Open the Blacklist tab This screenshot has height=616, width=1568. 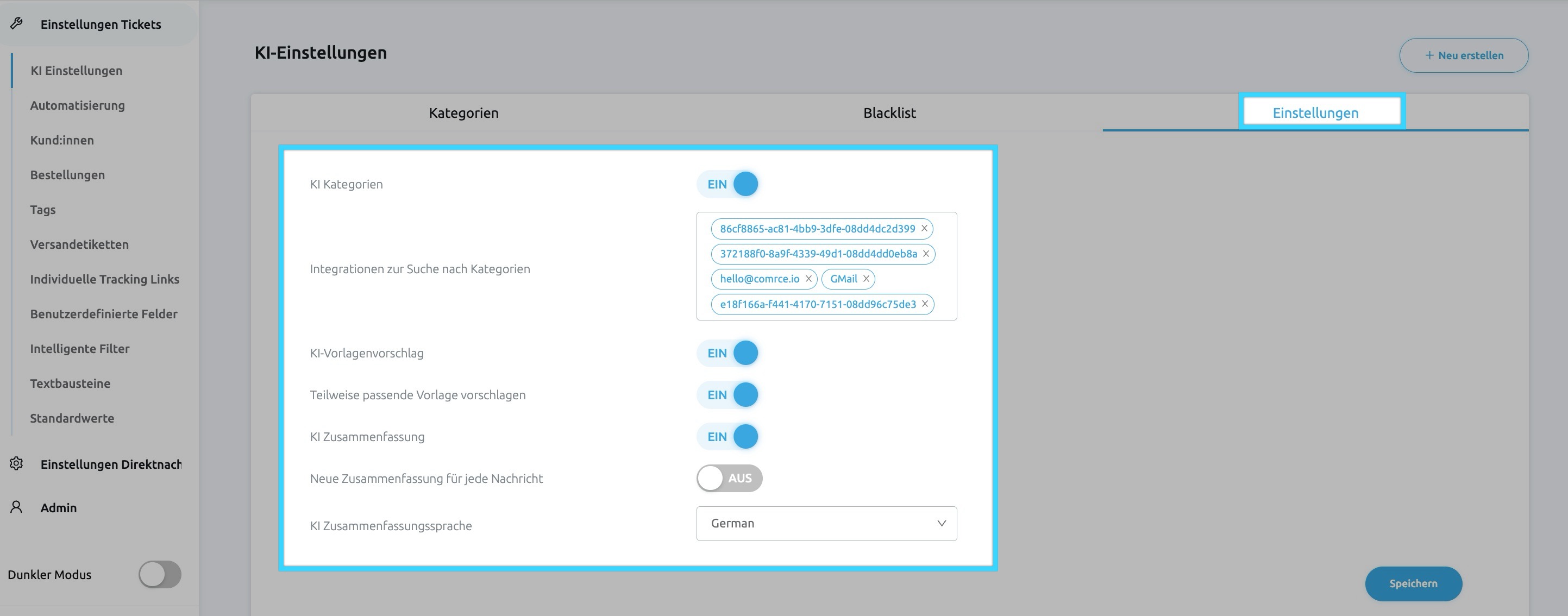click(x=889, y=113)
